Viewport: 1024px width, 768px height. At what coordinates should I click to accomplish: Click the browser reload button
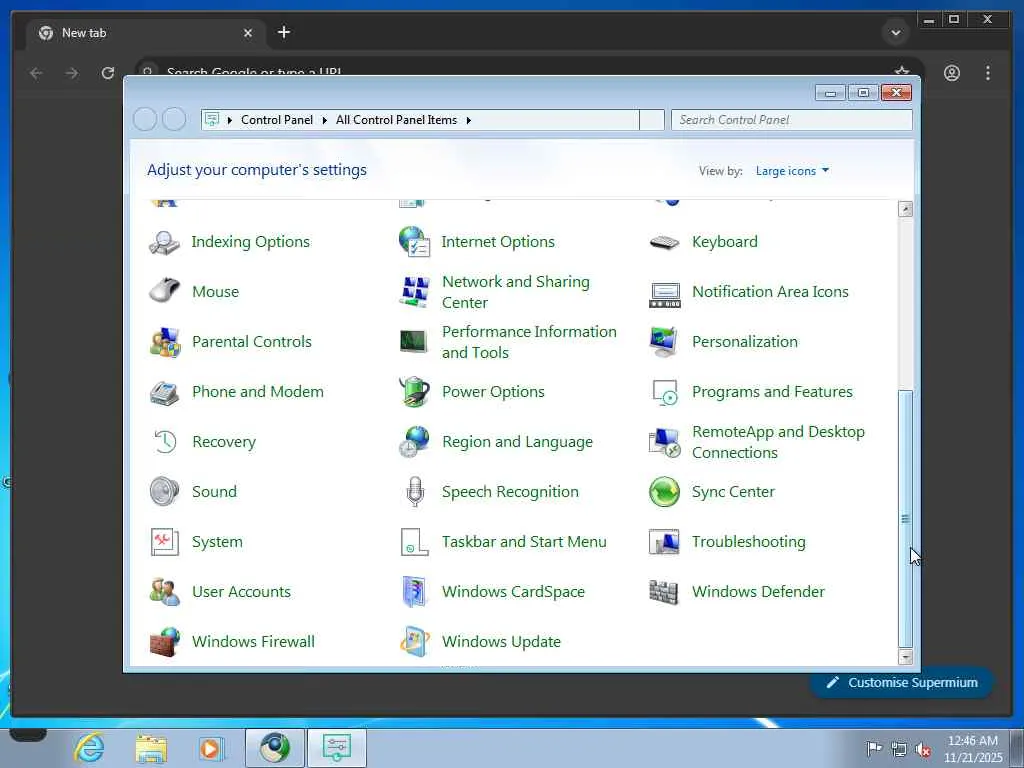(108, 72)
